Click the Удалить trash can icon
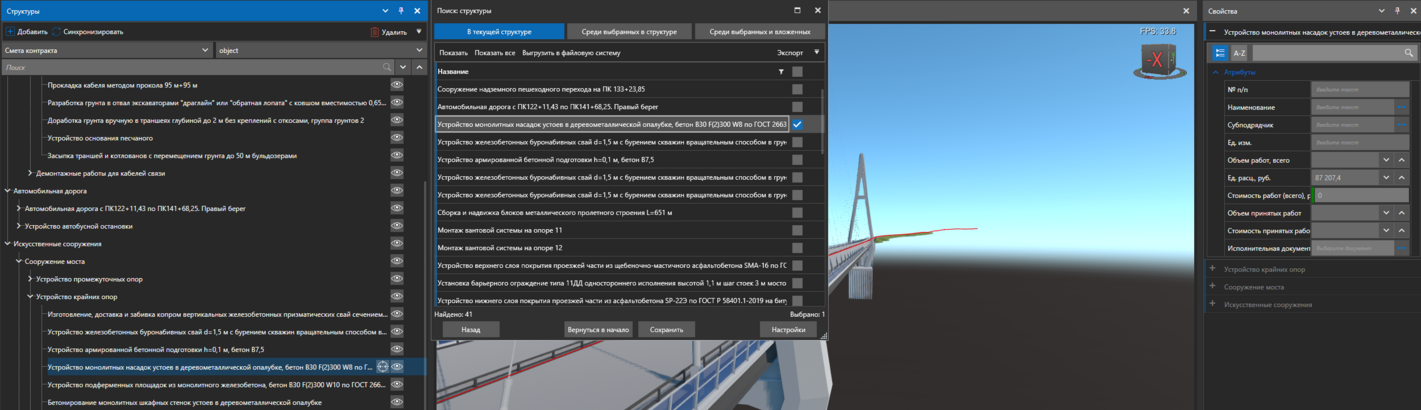This screenshot has width=1421, height=410. (x=375, y=32)
